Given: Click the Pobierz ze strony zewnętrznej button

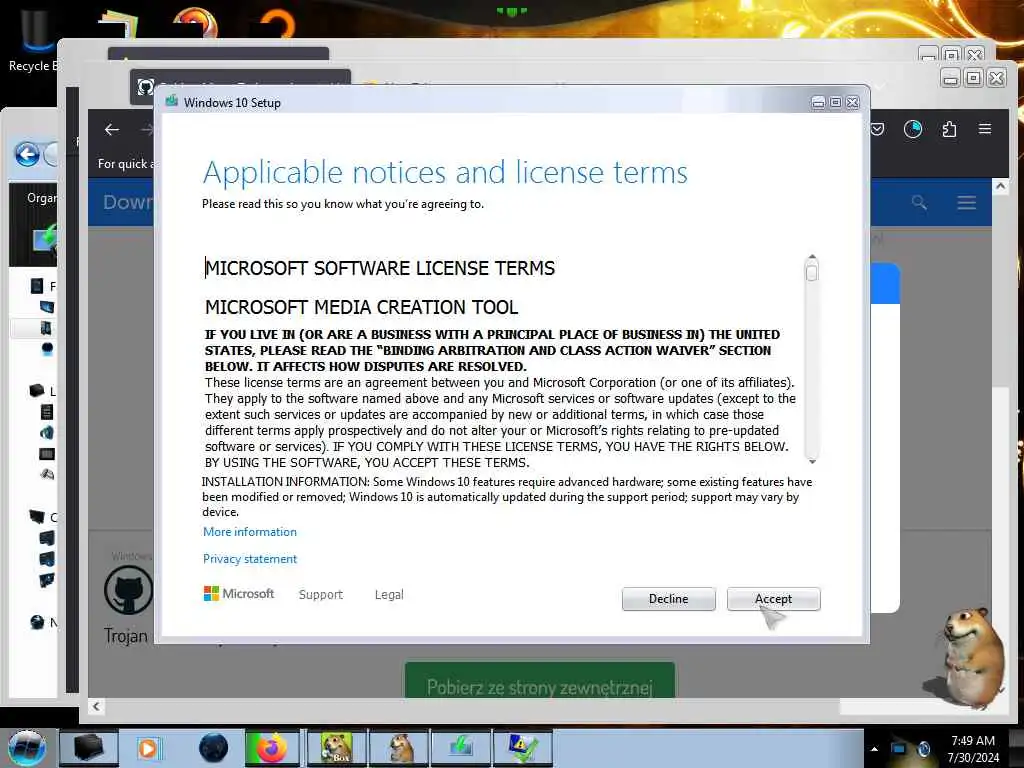Looking at the screenshot, I should pyautogui.click(x=539, y=680).
